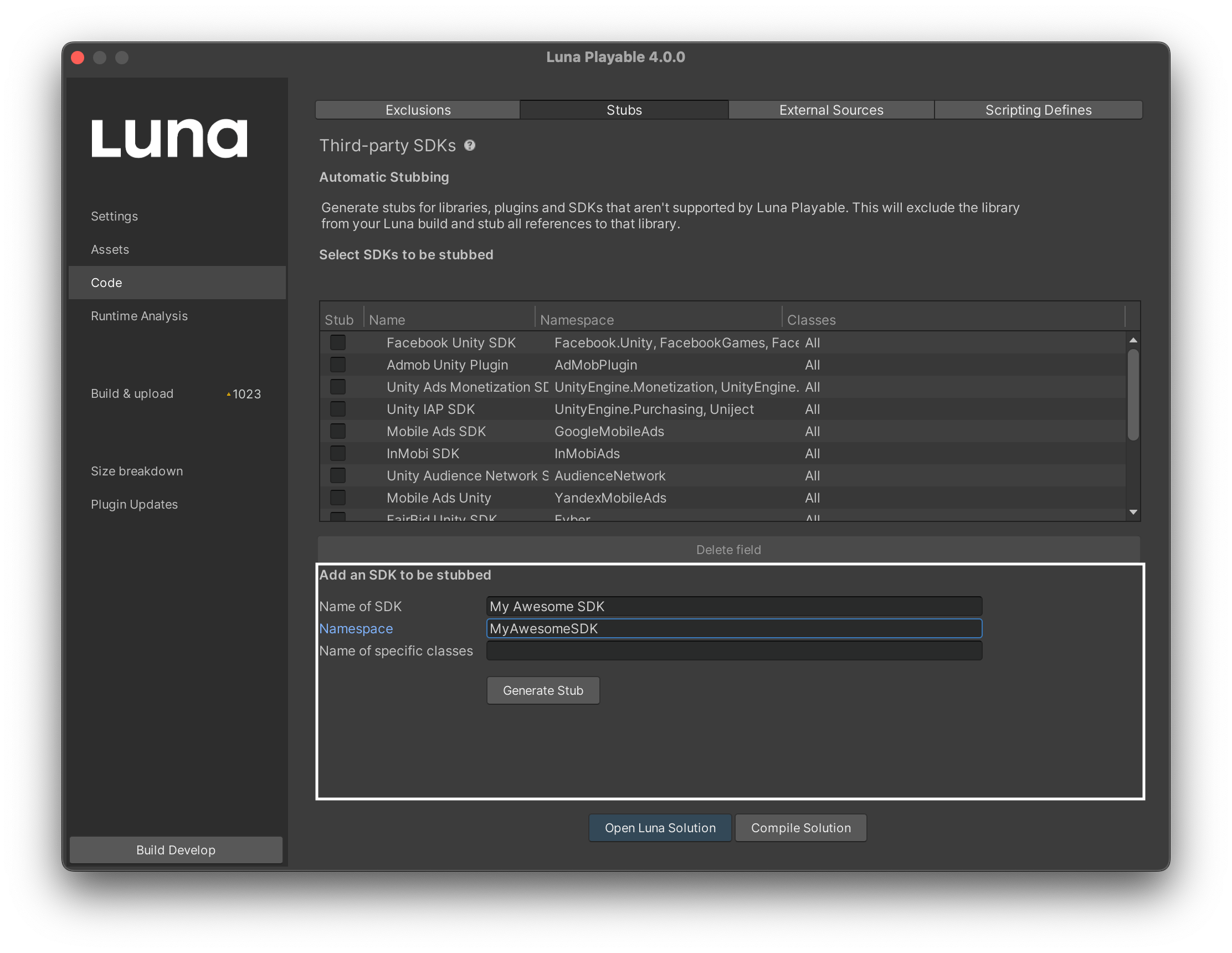Click the Settings icon in sidebar

(x=113, y=215)
